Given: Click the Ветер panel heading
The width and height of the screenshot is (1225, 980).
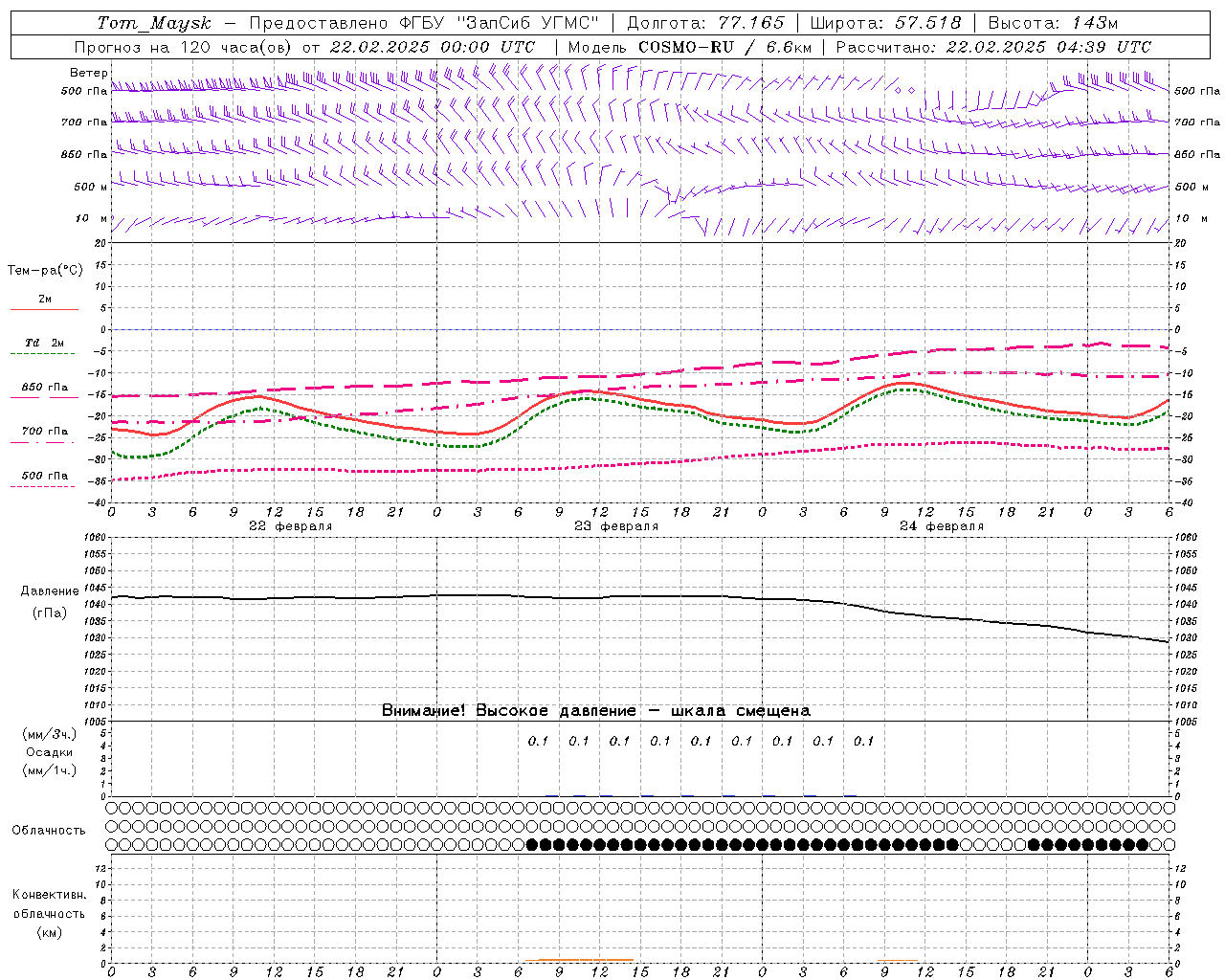Looking at the screenshot, I should point(88,73).
